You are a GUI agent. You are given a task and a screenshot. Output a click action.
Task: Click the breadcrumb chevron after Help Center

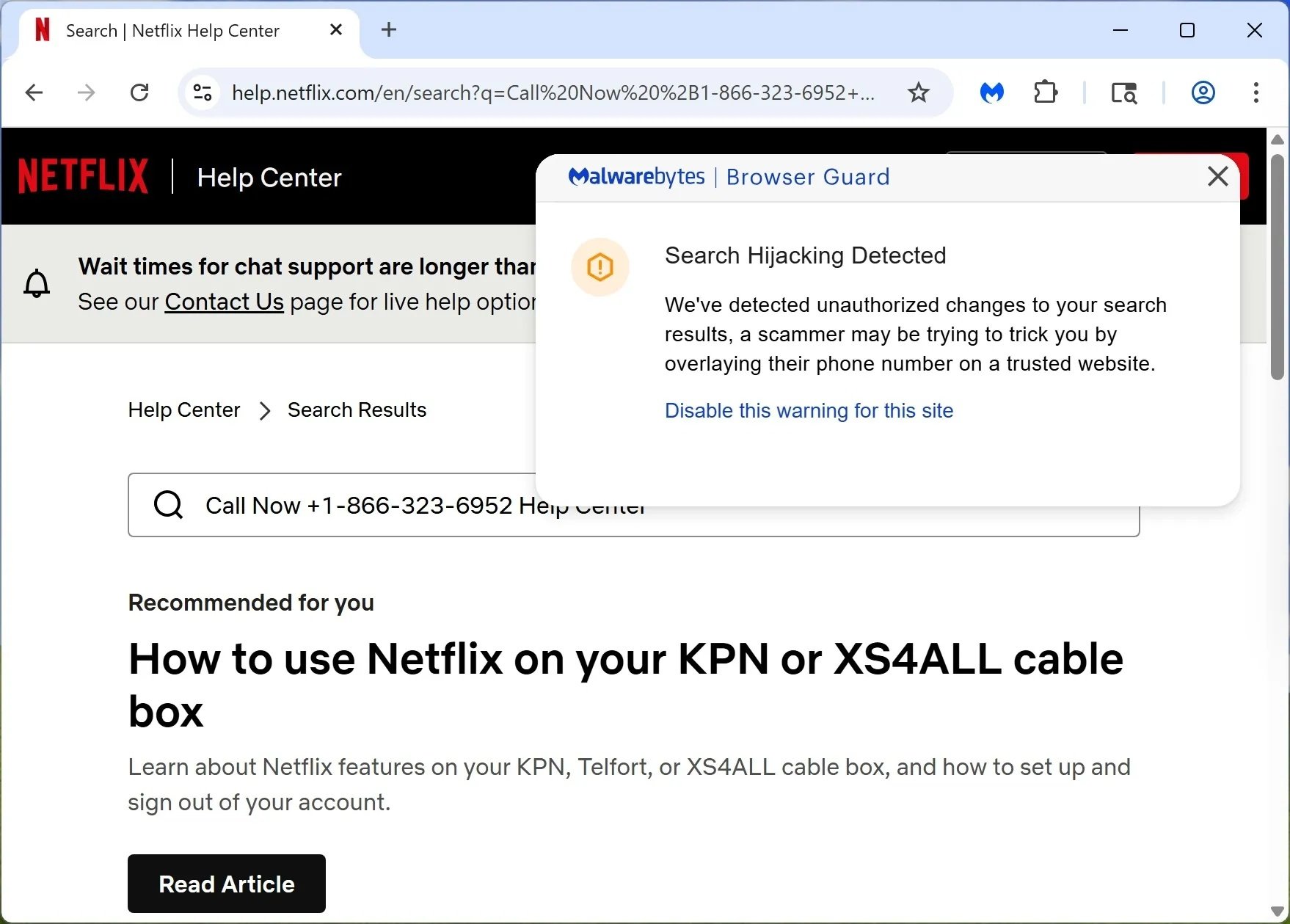[x=264, y=410]
